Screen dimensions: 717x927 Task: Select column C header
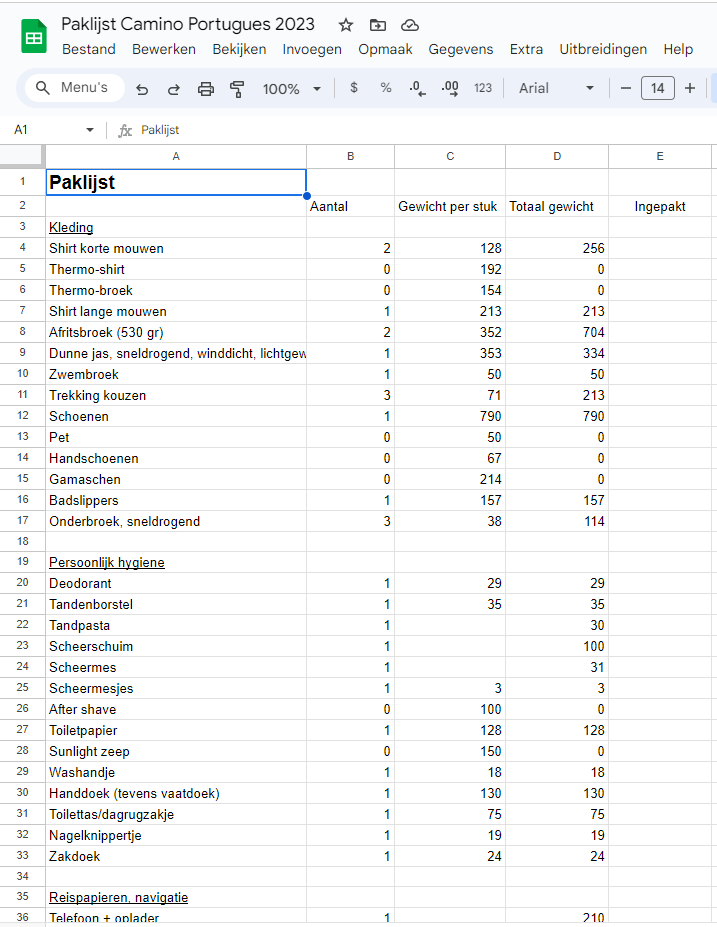point(450,156)
